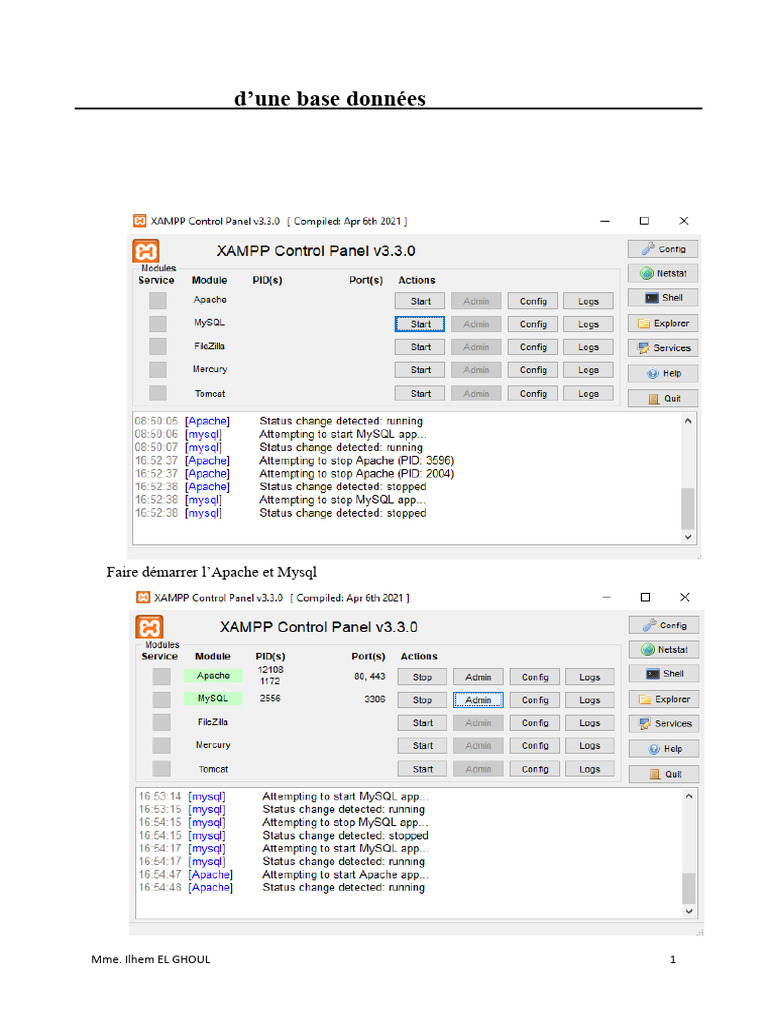Click XAMPP logo in top control panel
This screenshot has width=768, height=1024.
pos(146,251)
